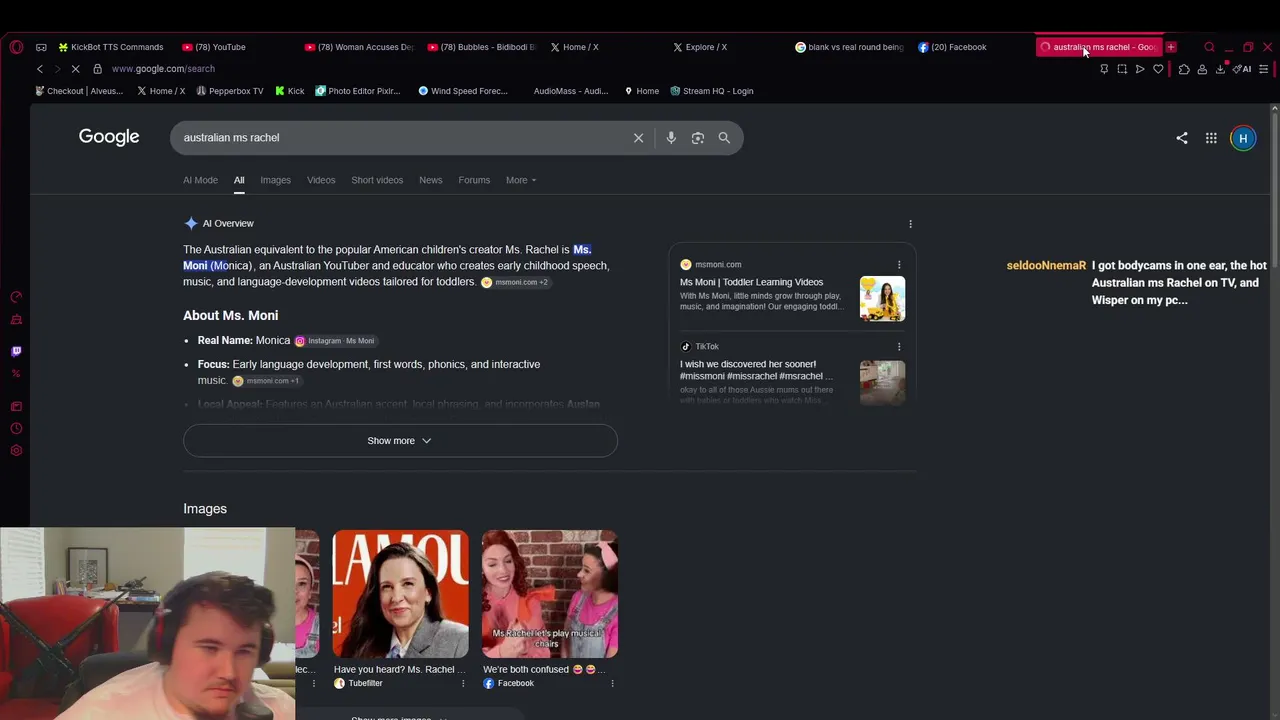The width and height of the screenshot is (1280, 720).
Task: Open the Stream HQ - Login bookmark
Action: point(712,91)
